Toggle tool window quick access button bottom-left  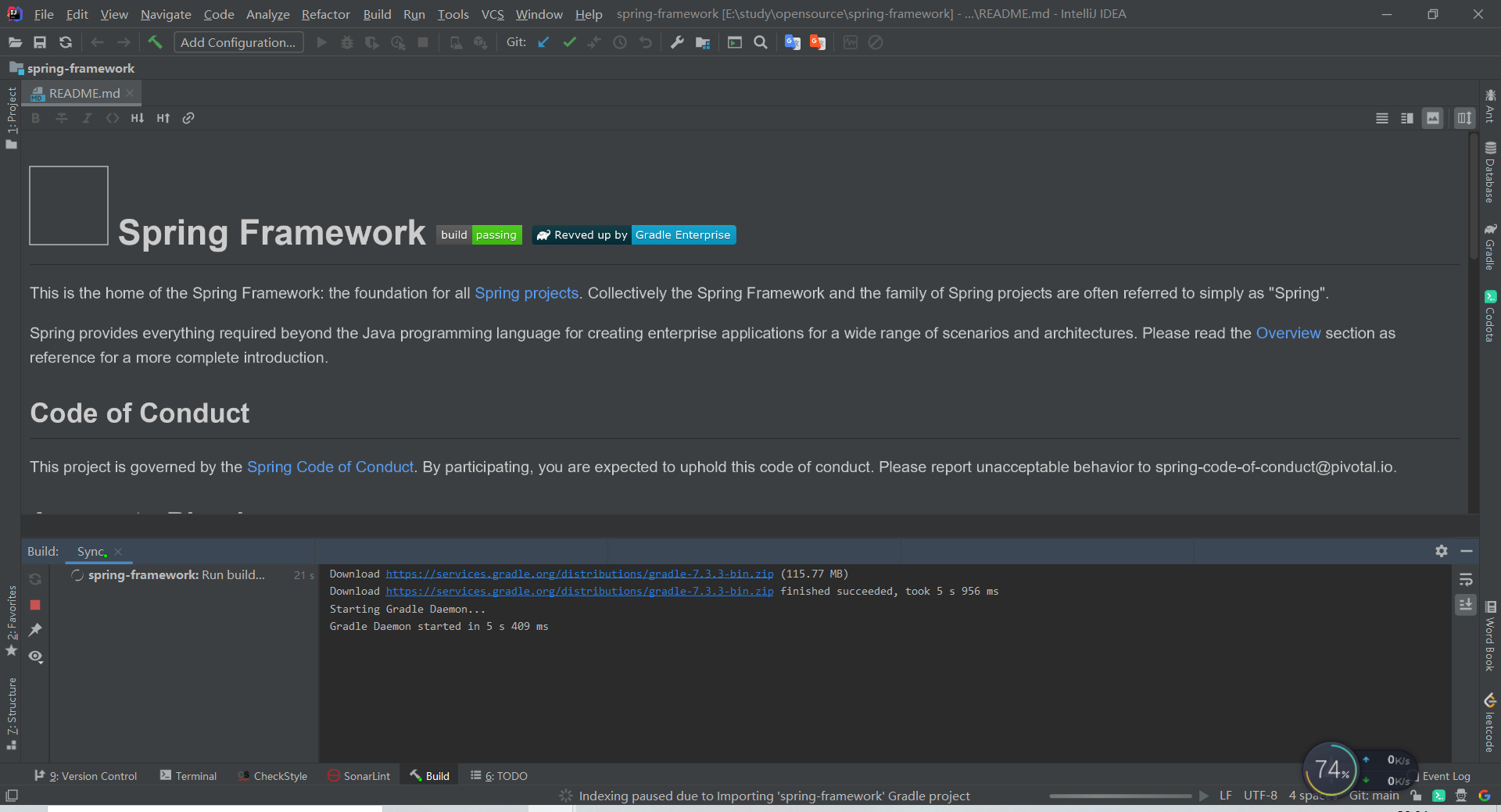pyautogui.click(x=12, y=796)
